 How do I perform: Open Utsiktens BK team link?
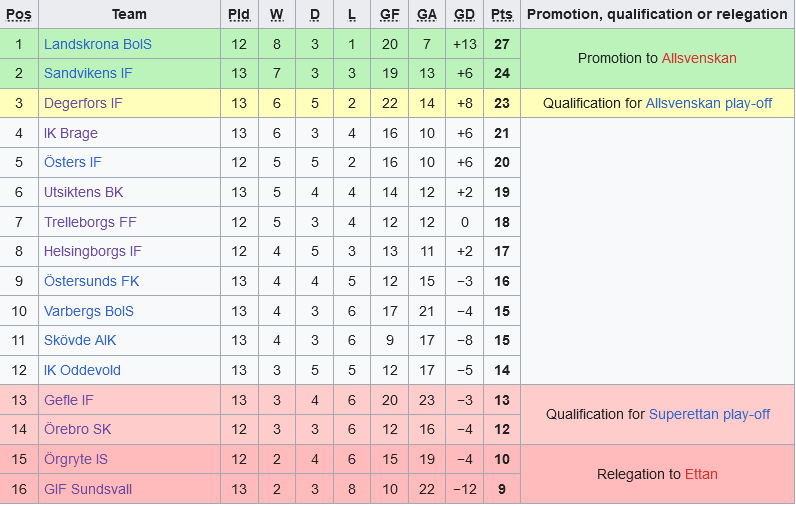point(84,192)
